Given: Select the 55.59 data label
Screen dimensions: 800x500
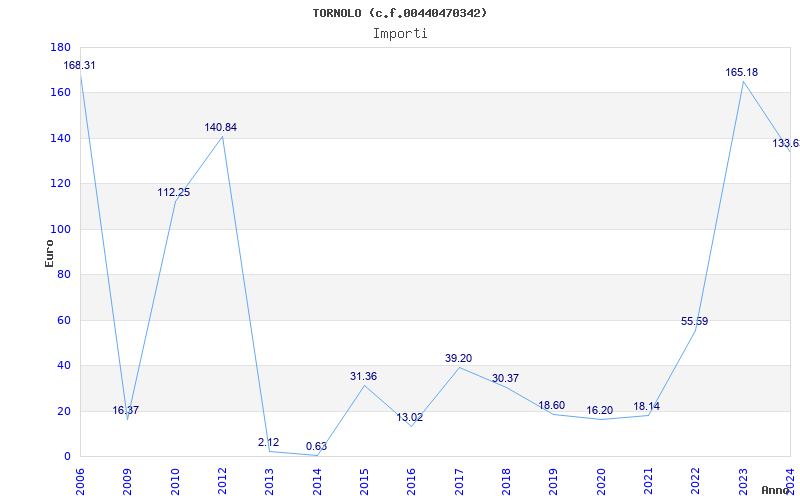Looking at the screenshot, I should tap(694, 321).
